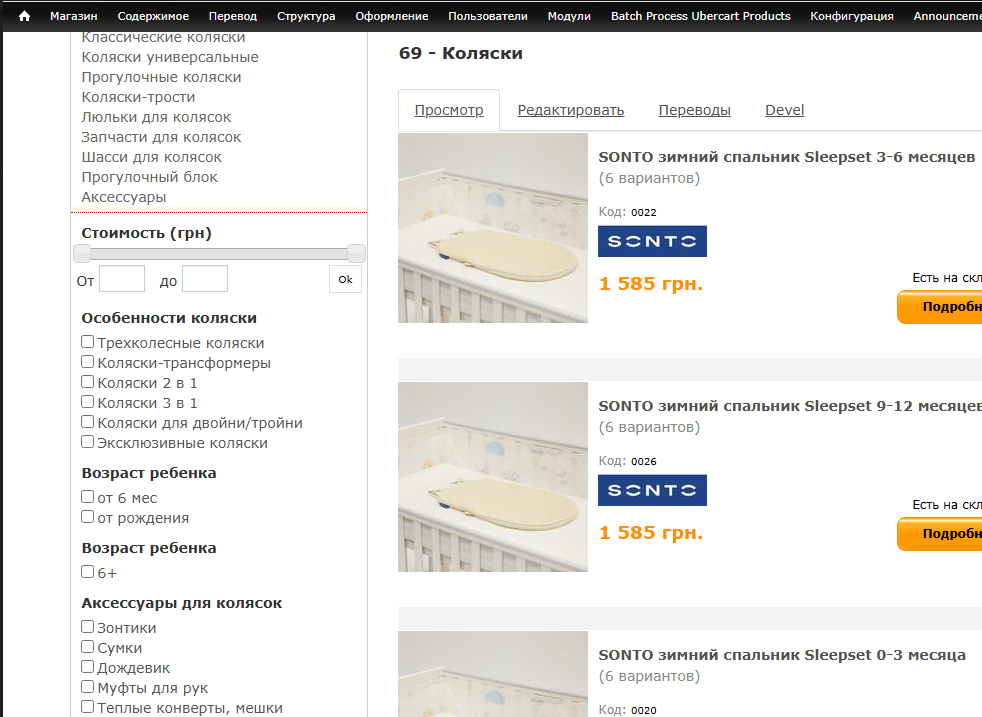Check Дождевик accessory filter

pyautogui.click(x=88, y=667)
